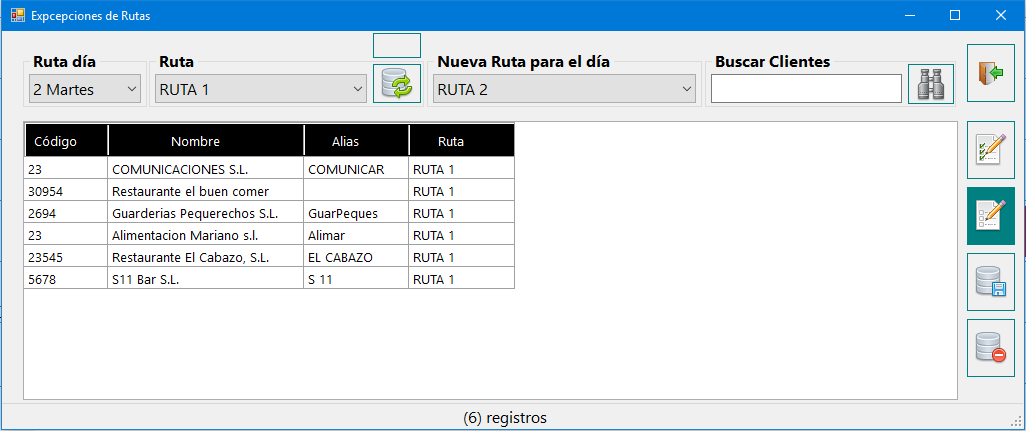Click alias cell COMUNICAR
Screen dimensions: 1026x431
(357, 170)
